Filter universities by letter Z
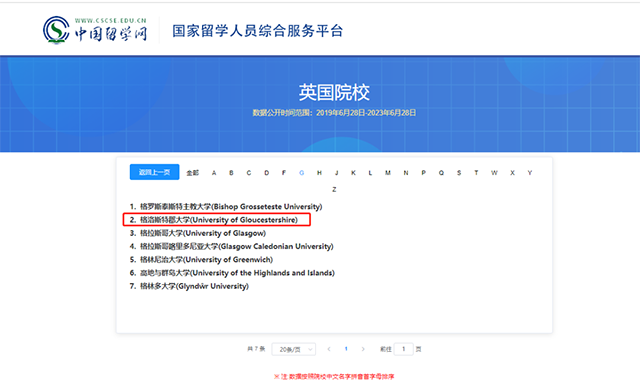 334,189
